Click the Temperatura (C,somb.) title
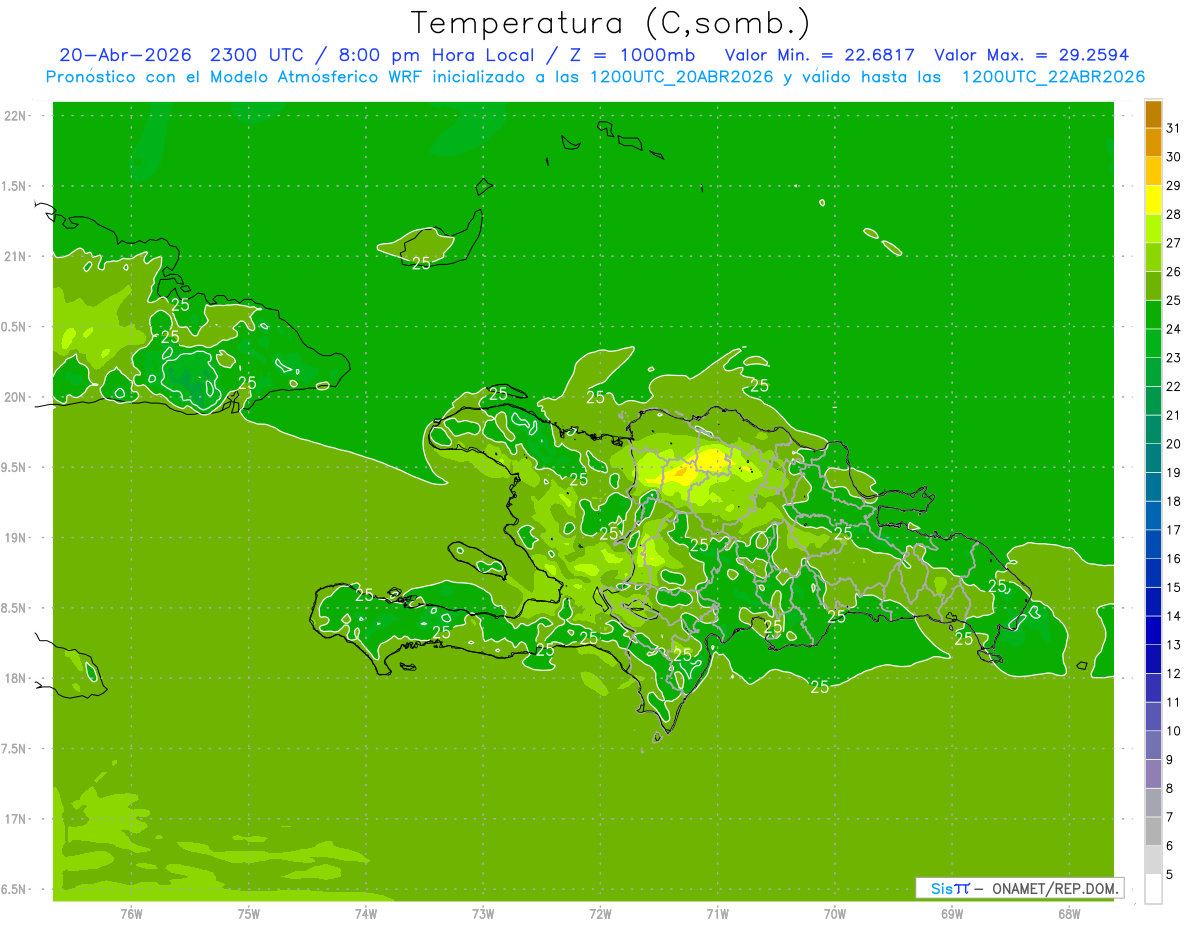This screenshot has width=1200, height=927. pyautogui.click(x=610, y=22)
